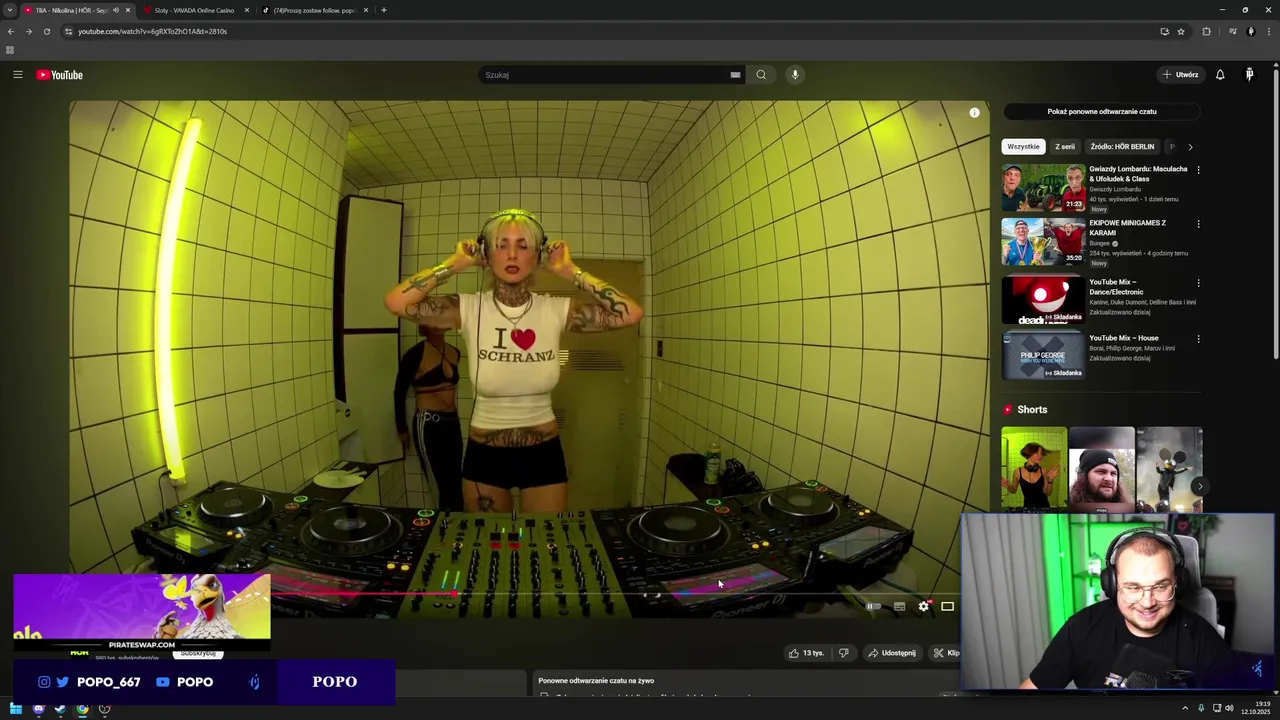
Task: Start voice search with the microphone icon
Action: tap(795, 75)
